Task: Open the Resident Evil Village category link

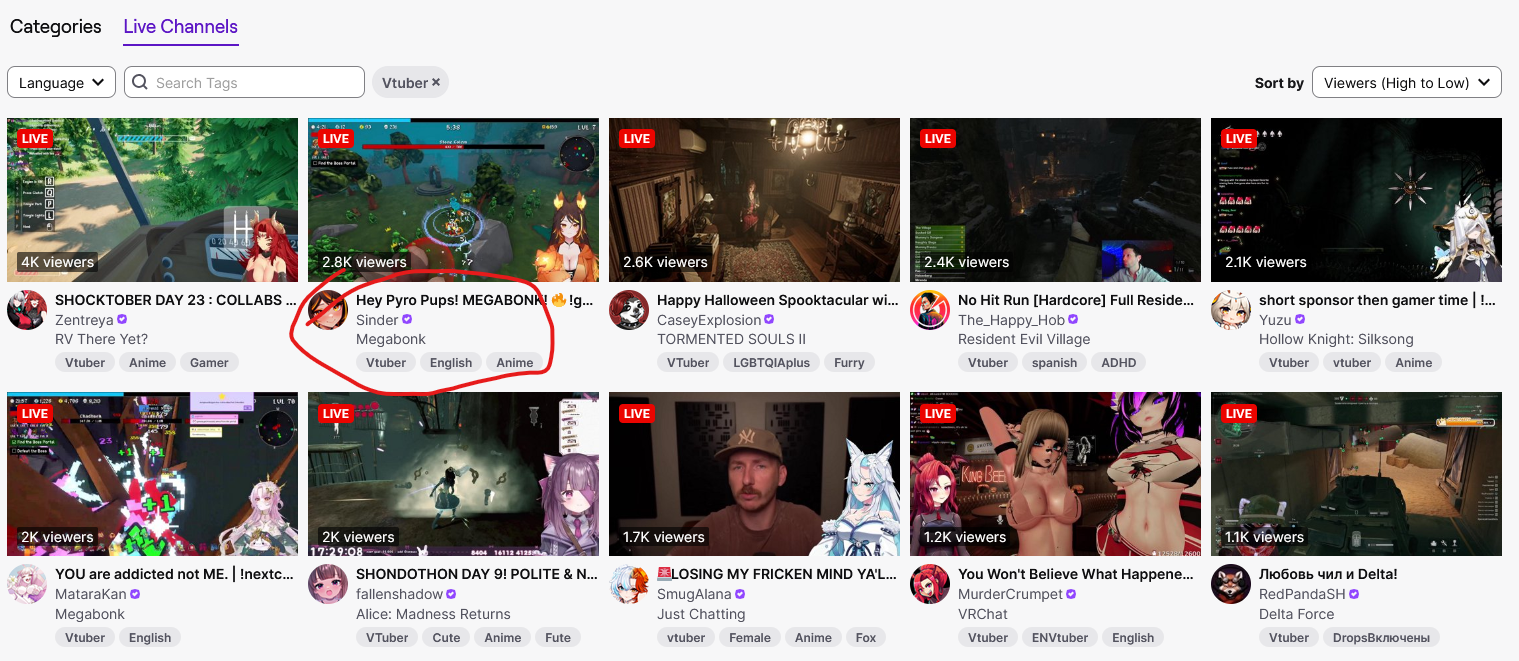Action: [1024, 339]
